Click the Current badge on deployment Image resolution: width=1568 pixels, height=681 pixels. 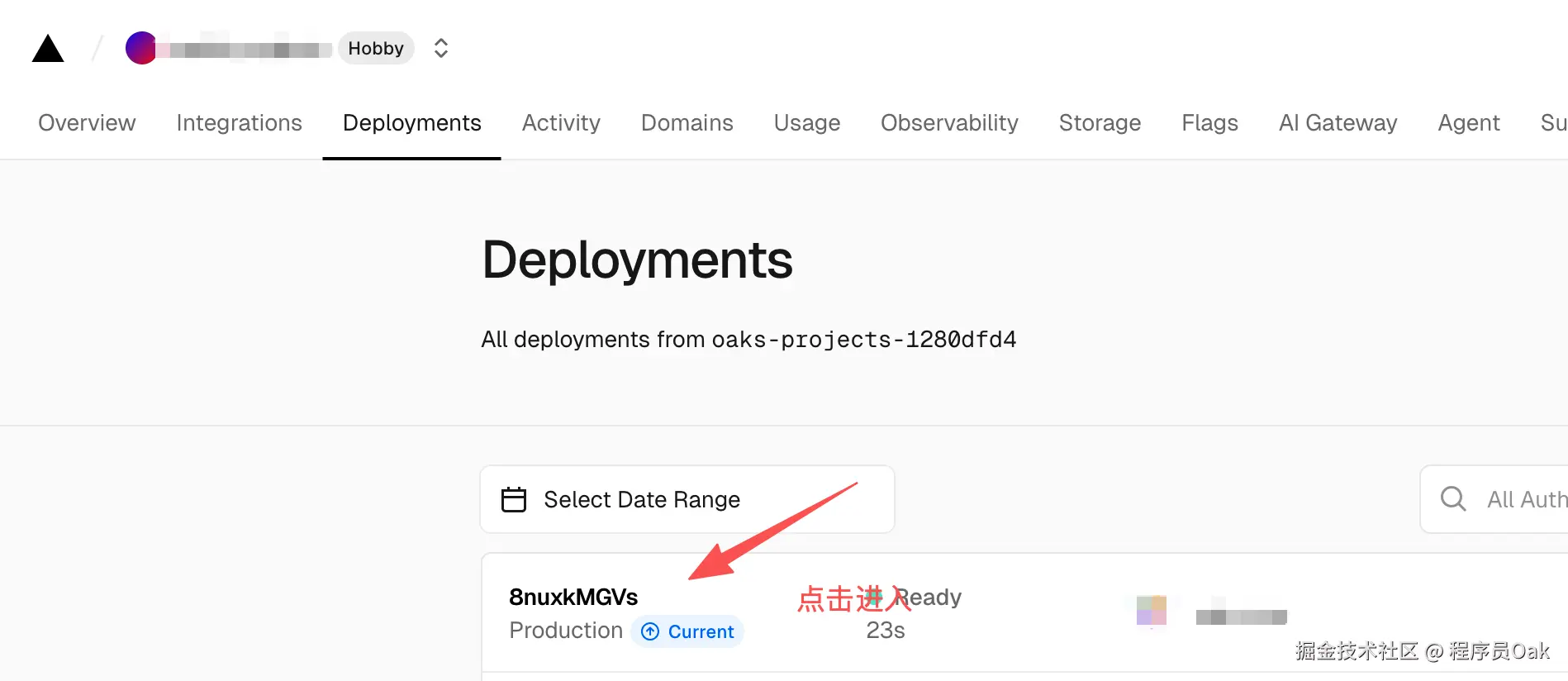tap(687, 631)
